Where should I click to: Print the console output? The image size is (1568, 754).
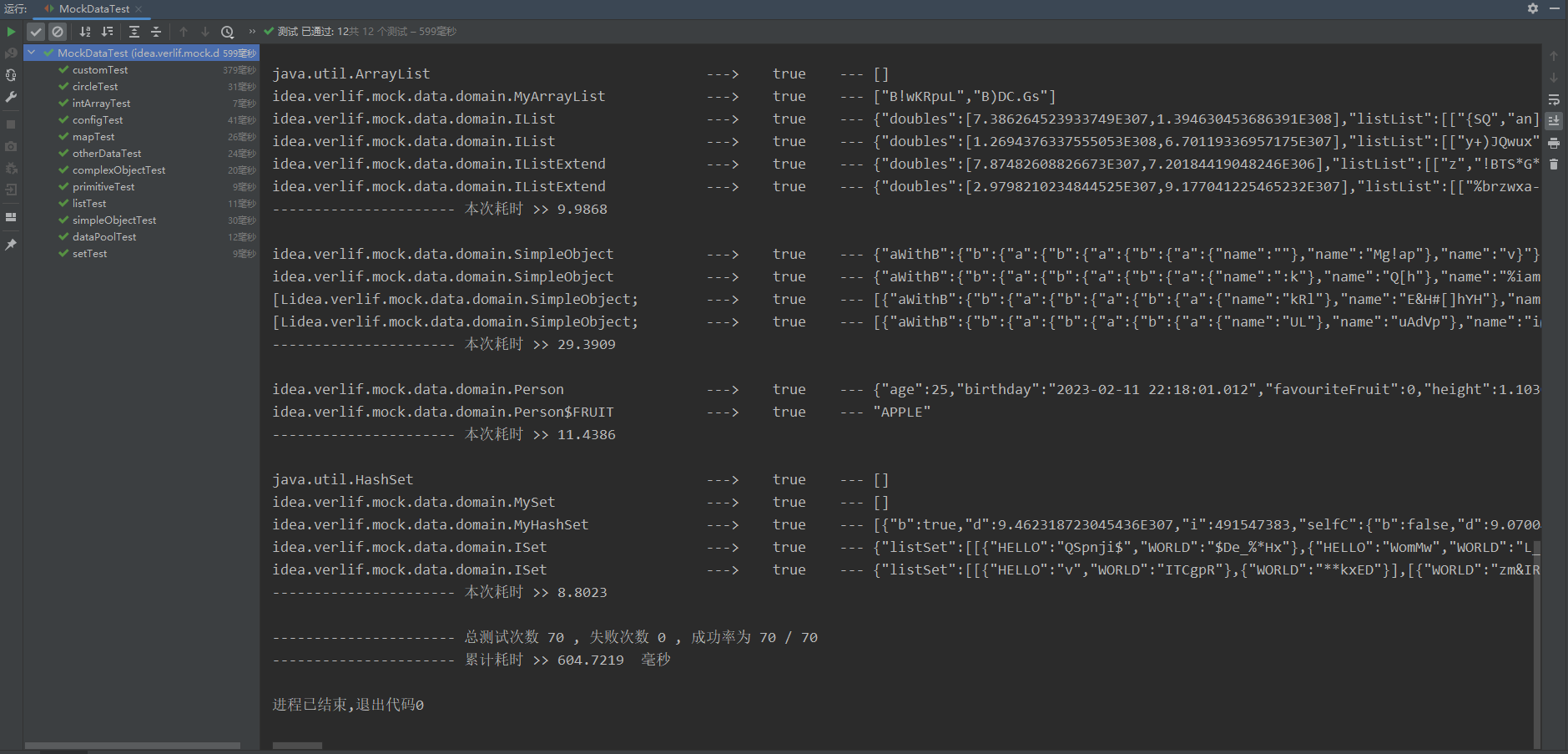[x=1554, y=143]
